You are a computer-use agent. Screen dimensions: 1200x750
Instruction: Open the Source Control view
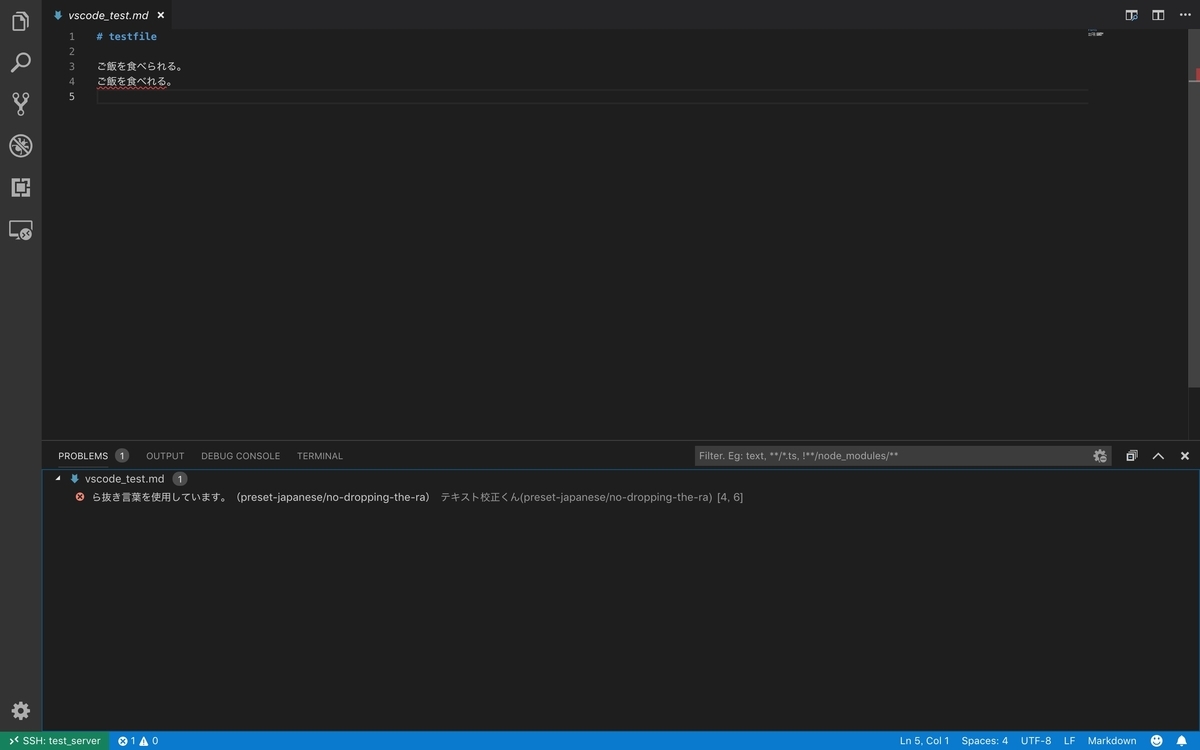coord(20,104)
